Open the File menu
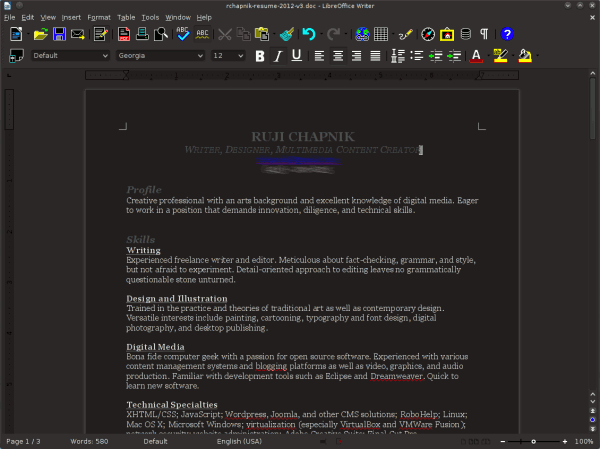 click(x=10, y=18)
